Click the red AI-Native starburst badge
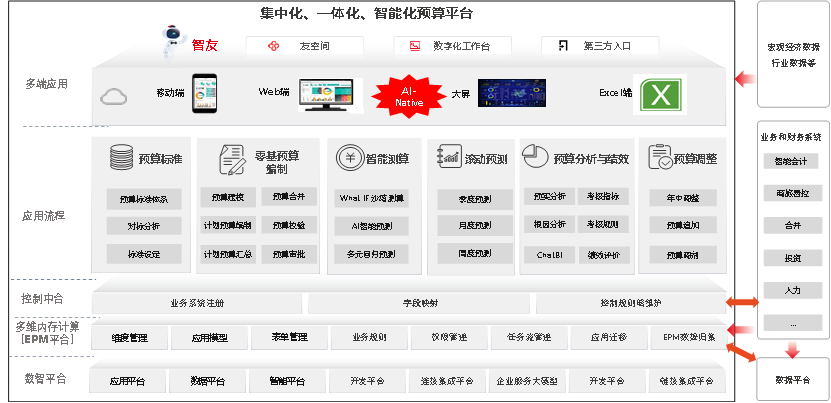This screenshot has width=831, height=403. tap(409, 97)
